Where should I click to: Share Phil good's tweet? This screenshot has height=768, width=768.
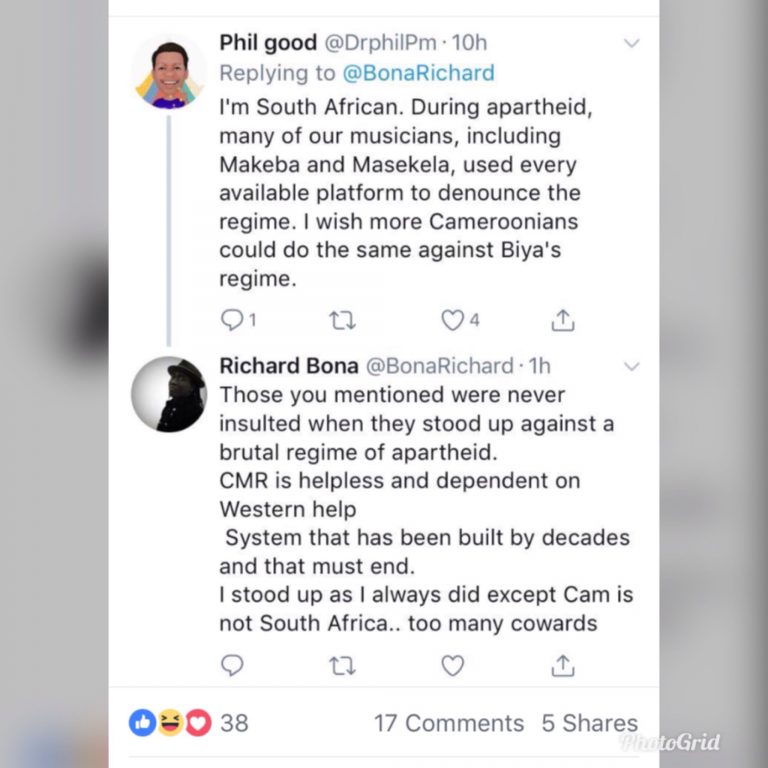coord(563,320)
